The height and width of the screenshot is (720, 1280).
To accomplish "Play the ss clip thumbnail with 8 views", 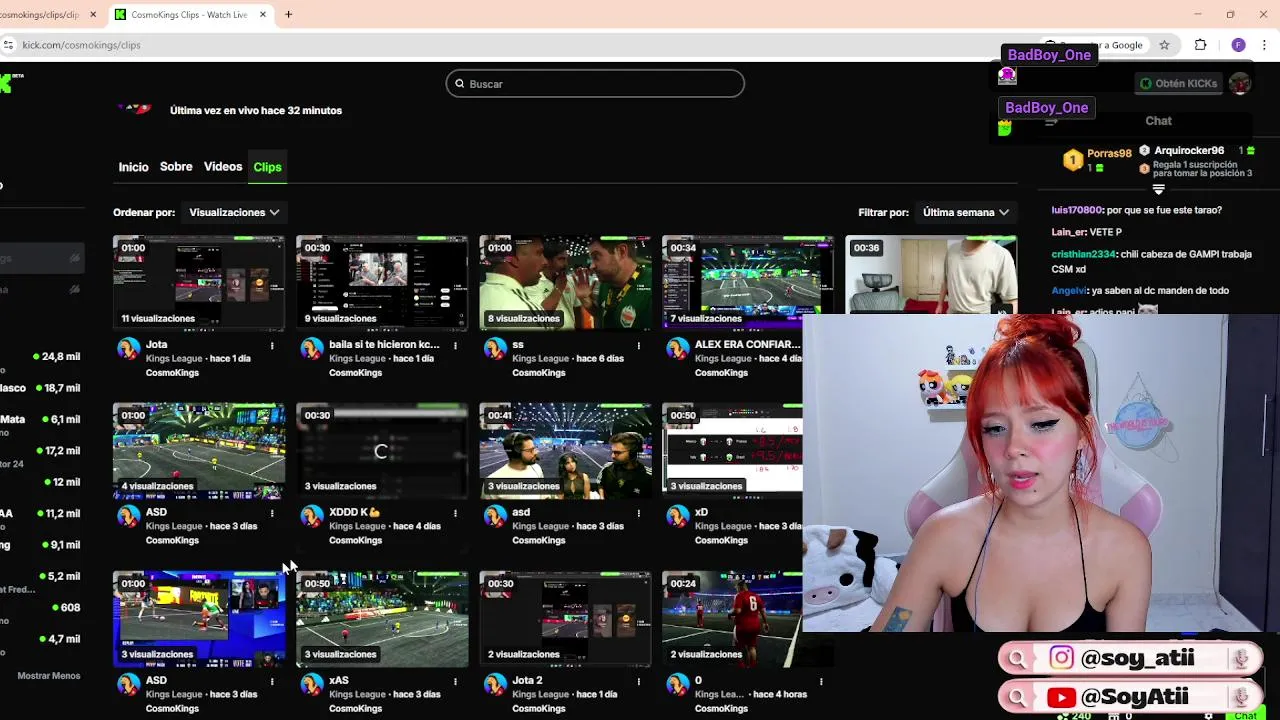I will 565,283.
